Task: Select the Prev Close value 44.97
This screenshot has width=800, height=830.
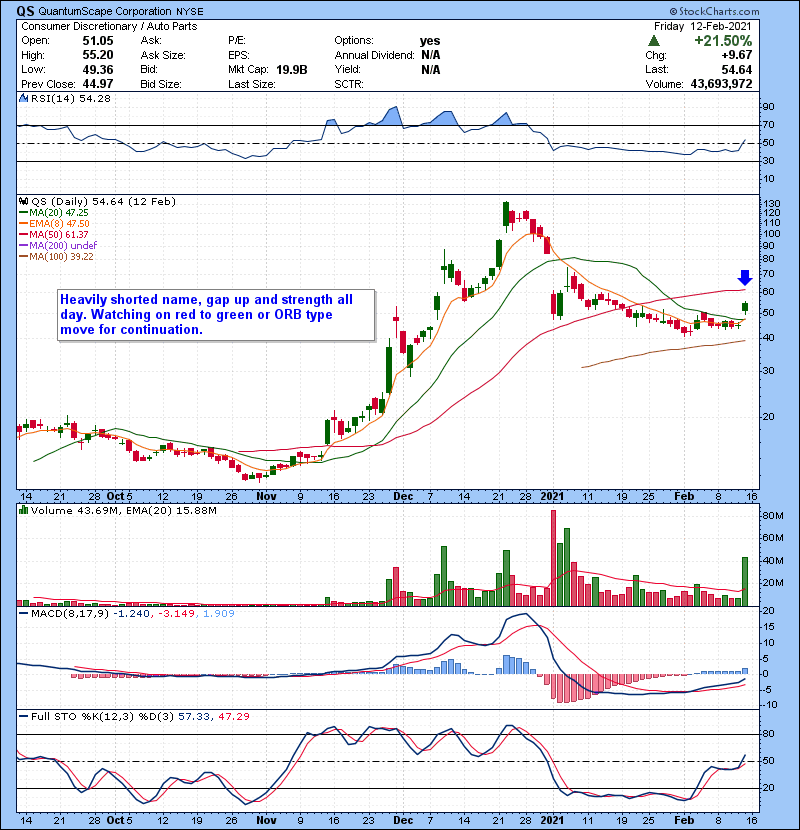Action: pyautogui.click(x=98, y=84)
